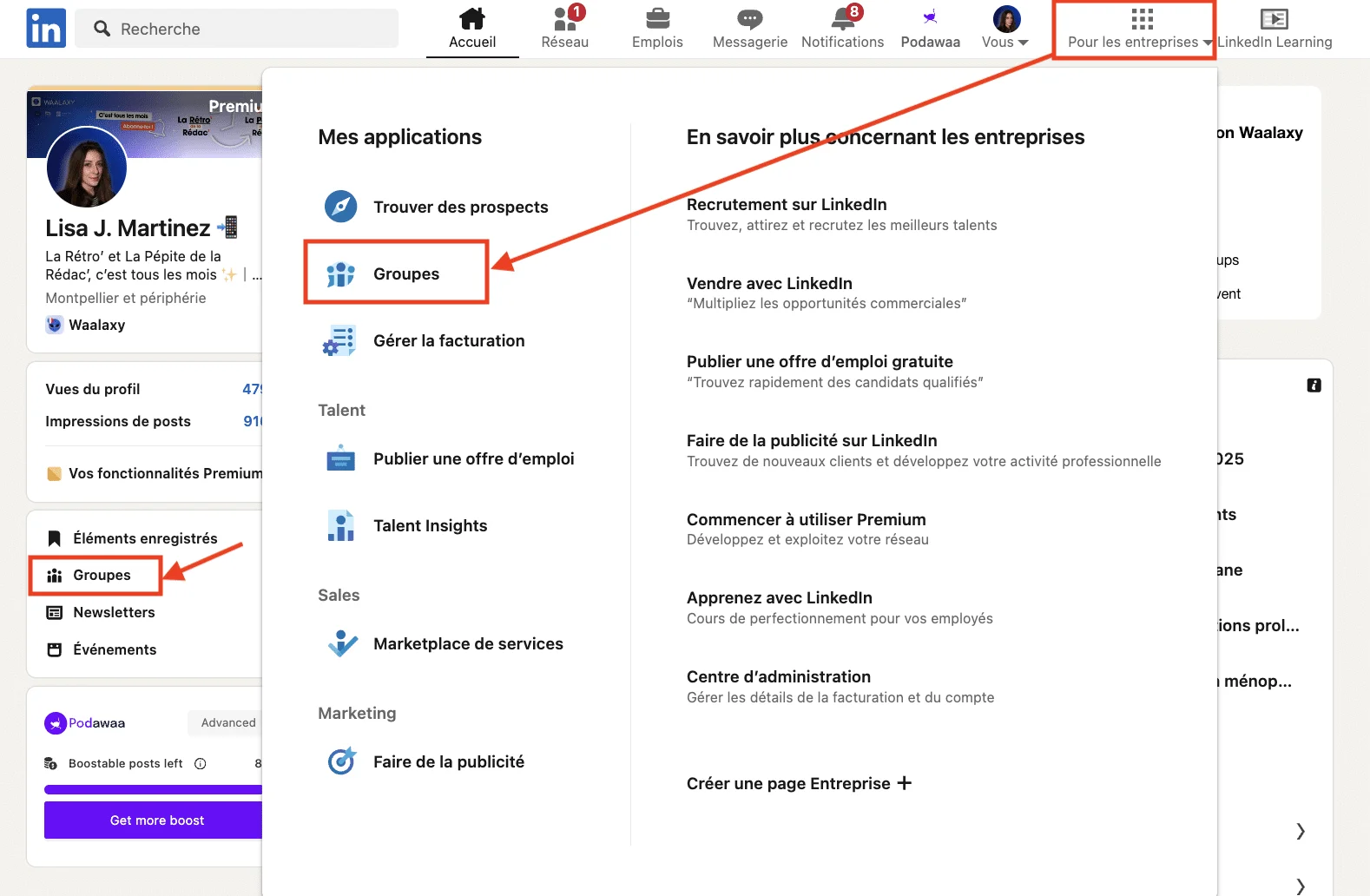
Task: Open Faire de la publicité
Action: [449, 761]
